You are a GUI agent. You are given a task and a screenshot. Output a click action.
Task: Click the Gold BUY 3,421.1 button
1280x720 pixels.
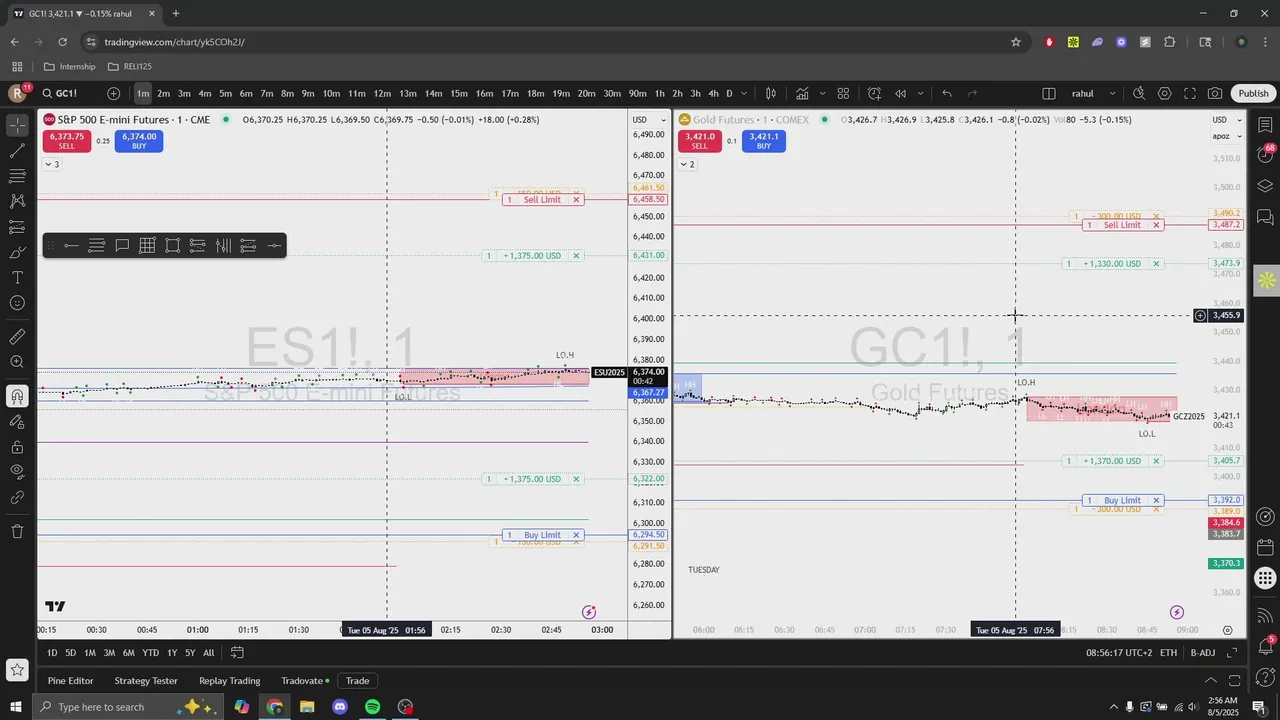[x=763, y=141]
